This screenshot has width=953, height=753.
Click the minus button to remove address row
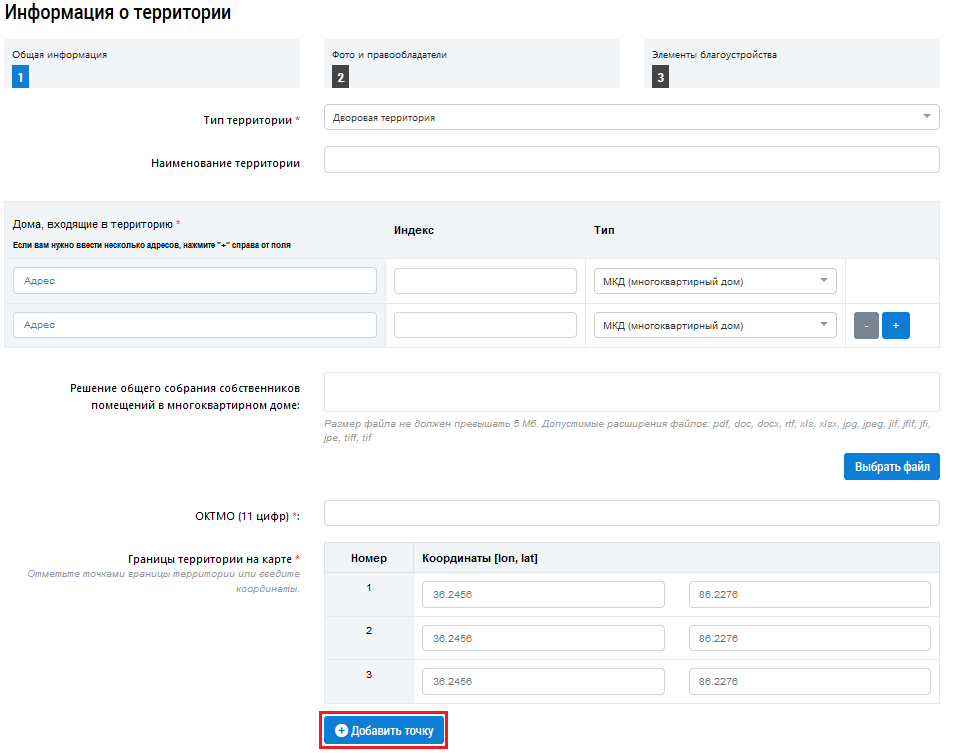(866, 325)
